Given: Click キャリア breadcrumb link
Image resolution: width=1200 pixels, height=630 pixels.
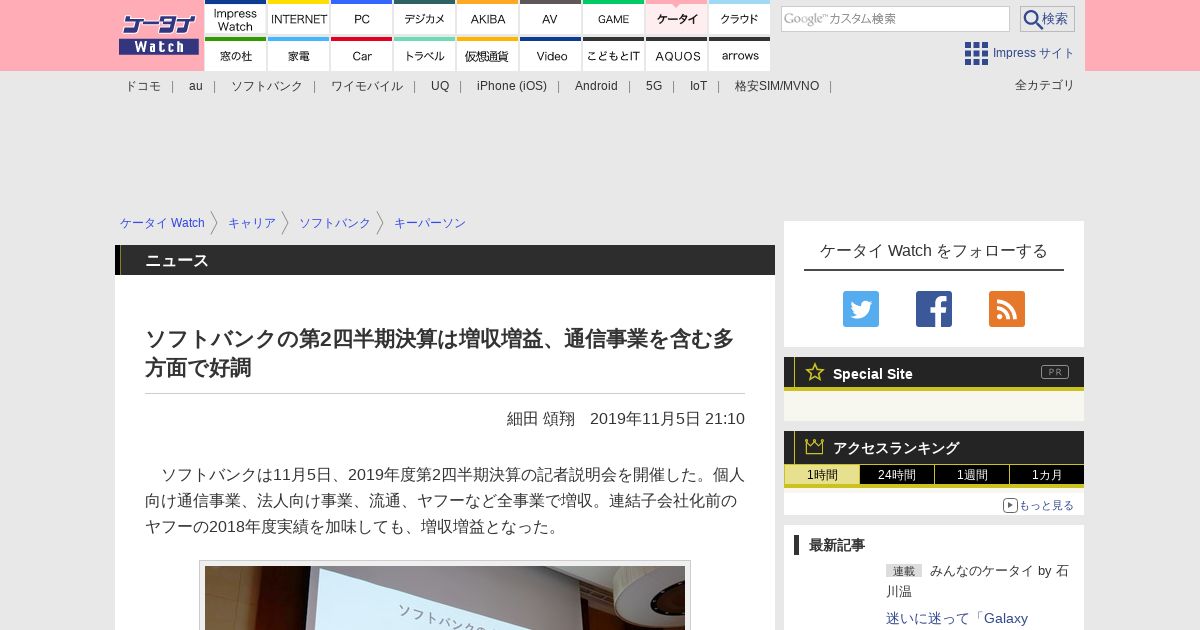Looking at the screenshot, I should click(x=252, y=223).
